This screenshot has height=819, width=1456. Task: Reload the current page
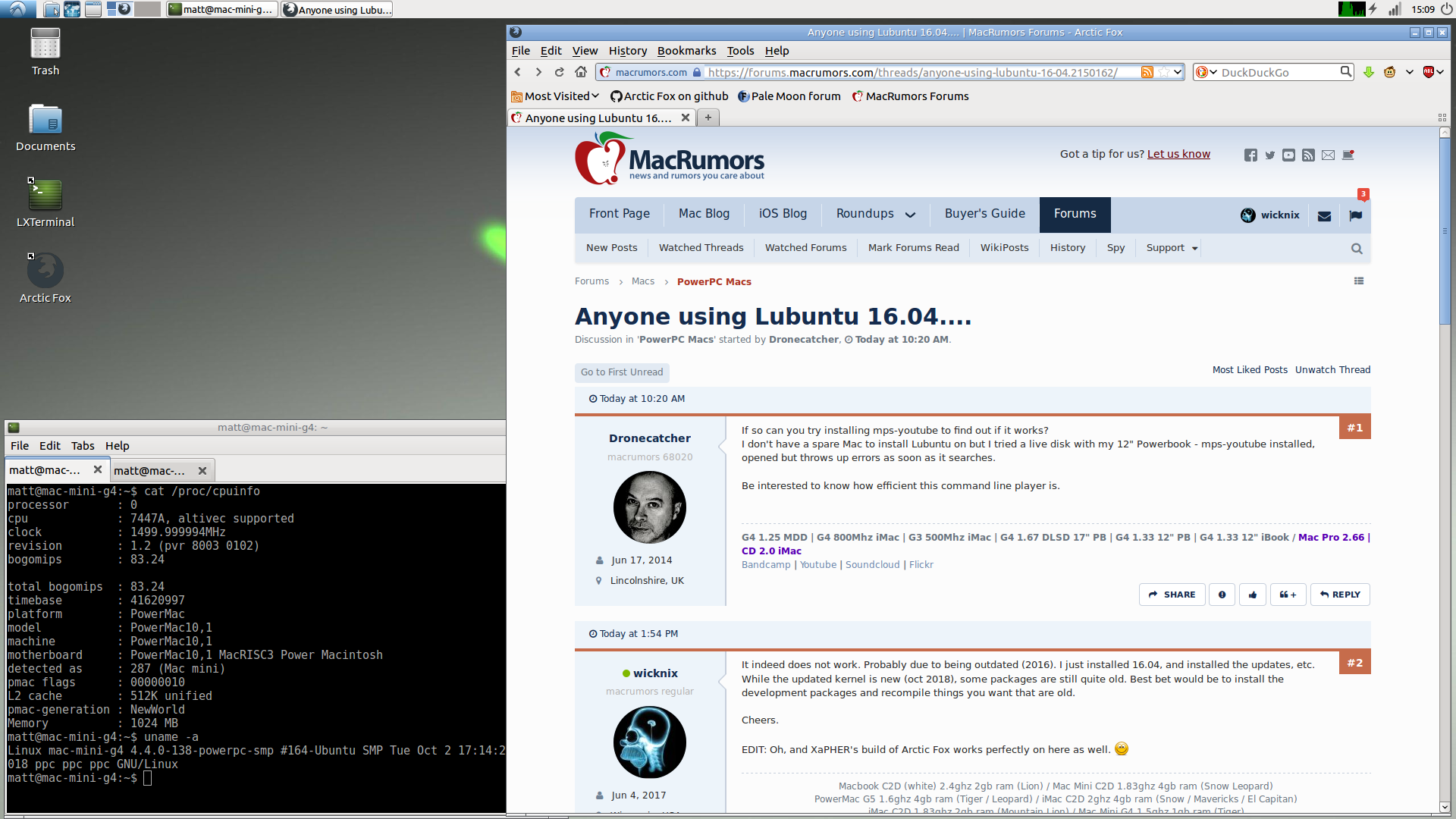click(x=560, y=72)
